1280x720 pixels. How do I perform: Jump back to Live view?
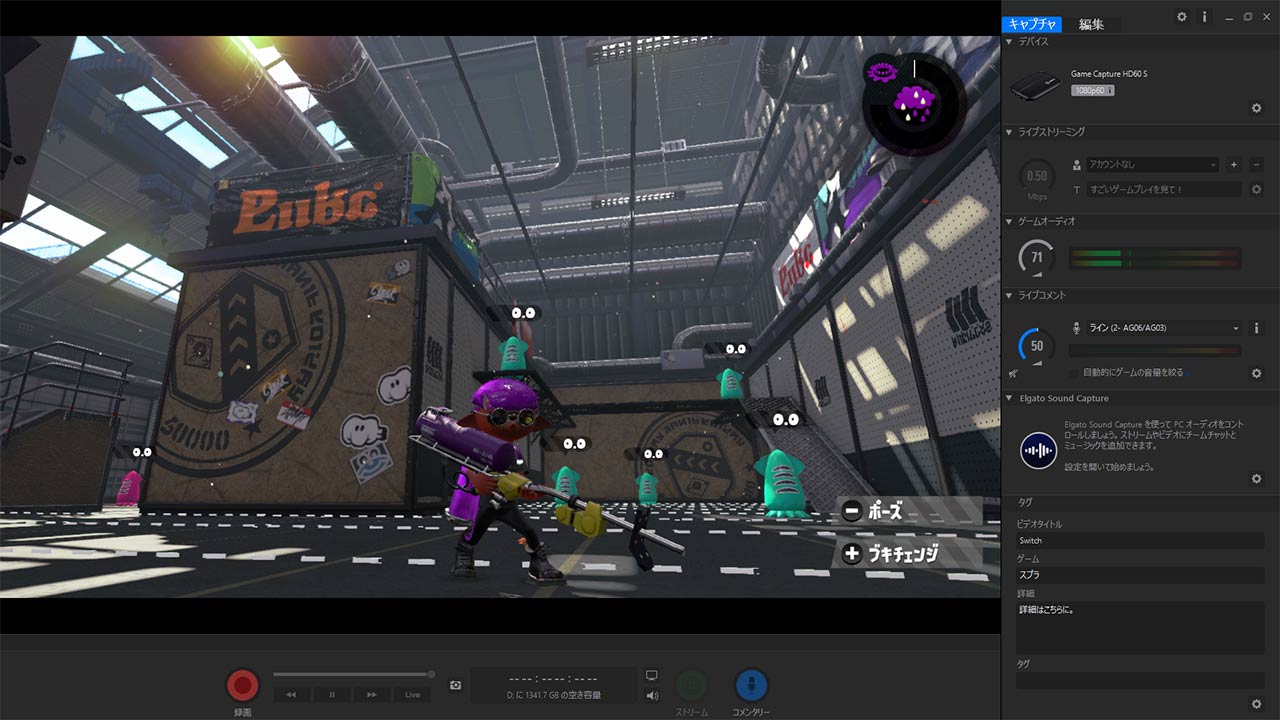point(412,694)
